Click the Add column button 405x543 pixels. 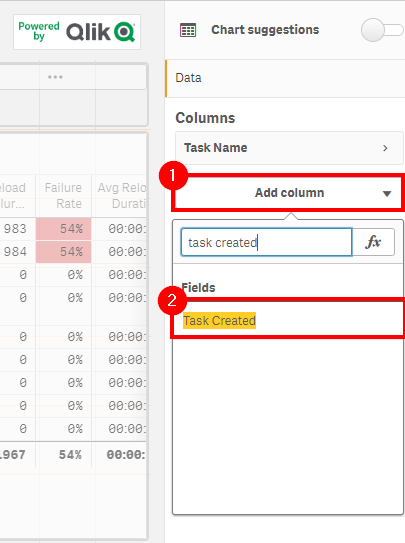[x=288, y=193]
